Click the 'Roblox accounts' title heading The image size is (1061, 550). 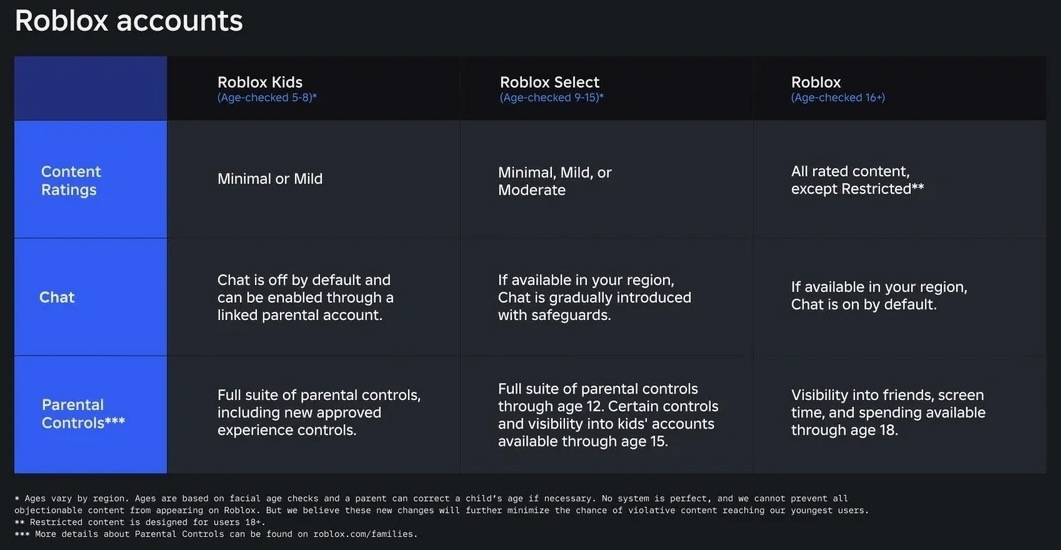click(x=128, y=21)
